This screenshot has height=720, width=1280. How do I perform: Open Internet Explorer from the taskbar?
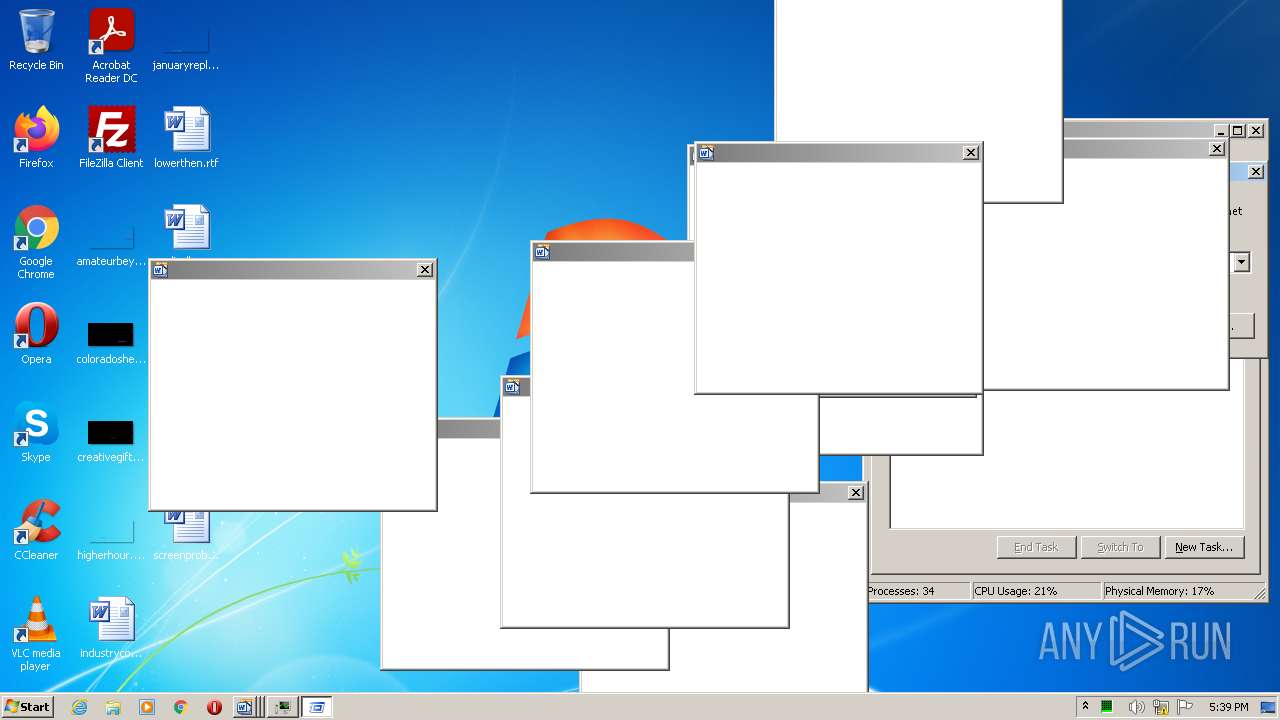tap(79, 707)
